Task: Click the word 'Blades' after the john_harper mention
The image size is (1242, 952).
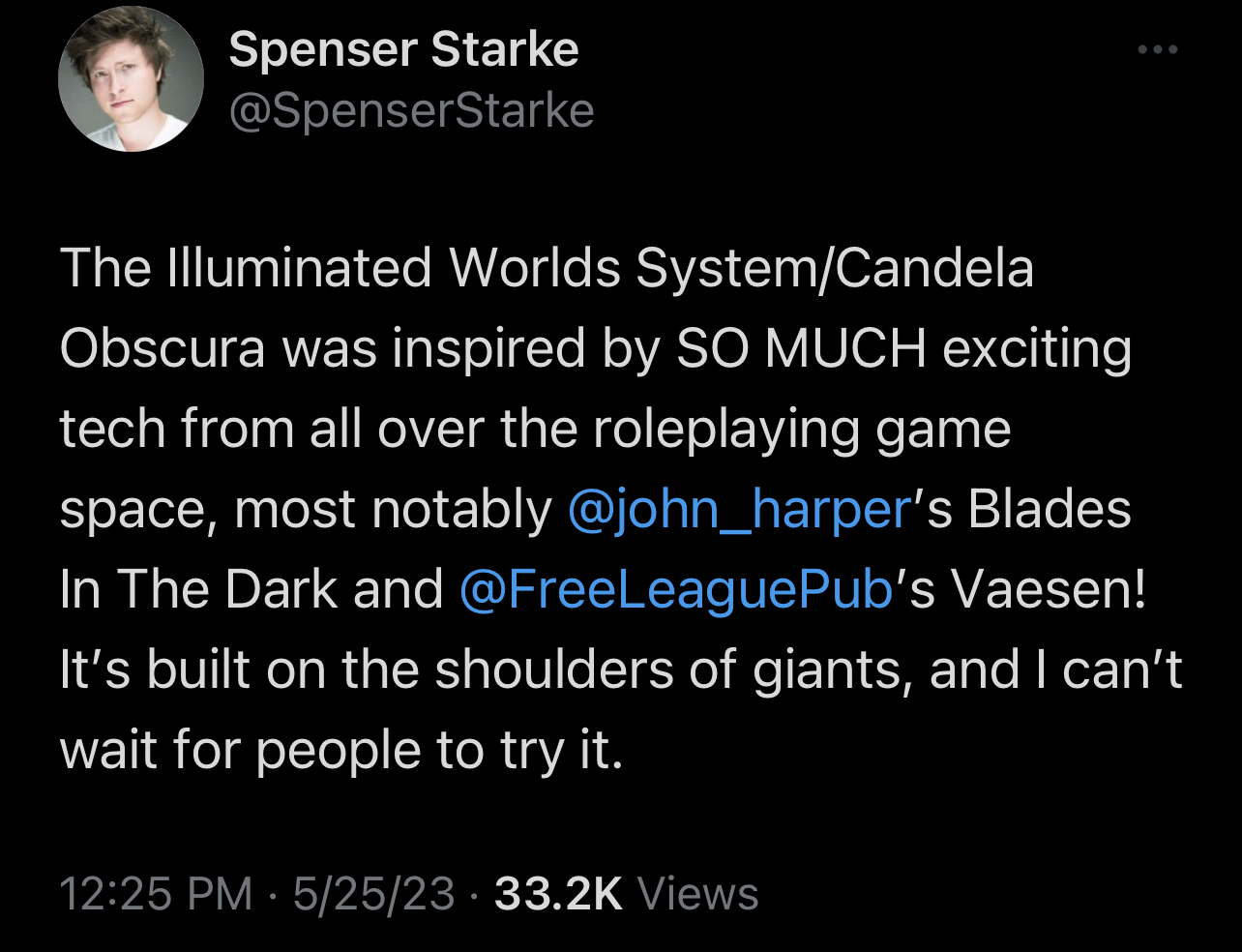Action: 1049,509
